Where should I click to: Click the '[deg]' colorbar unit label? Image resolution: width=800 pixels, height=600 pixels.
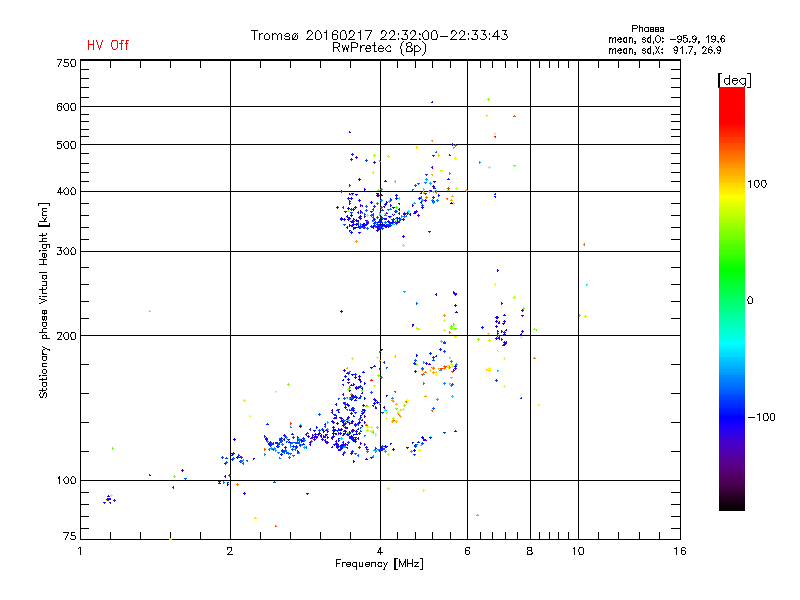(x=734, y=80)
